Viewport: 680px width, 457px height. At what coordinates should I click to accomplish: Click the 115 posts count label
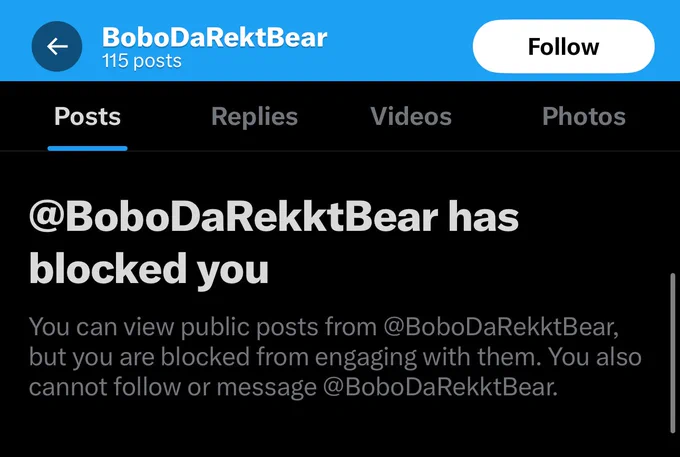(142, 61)
